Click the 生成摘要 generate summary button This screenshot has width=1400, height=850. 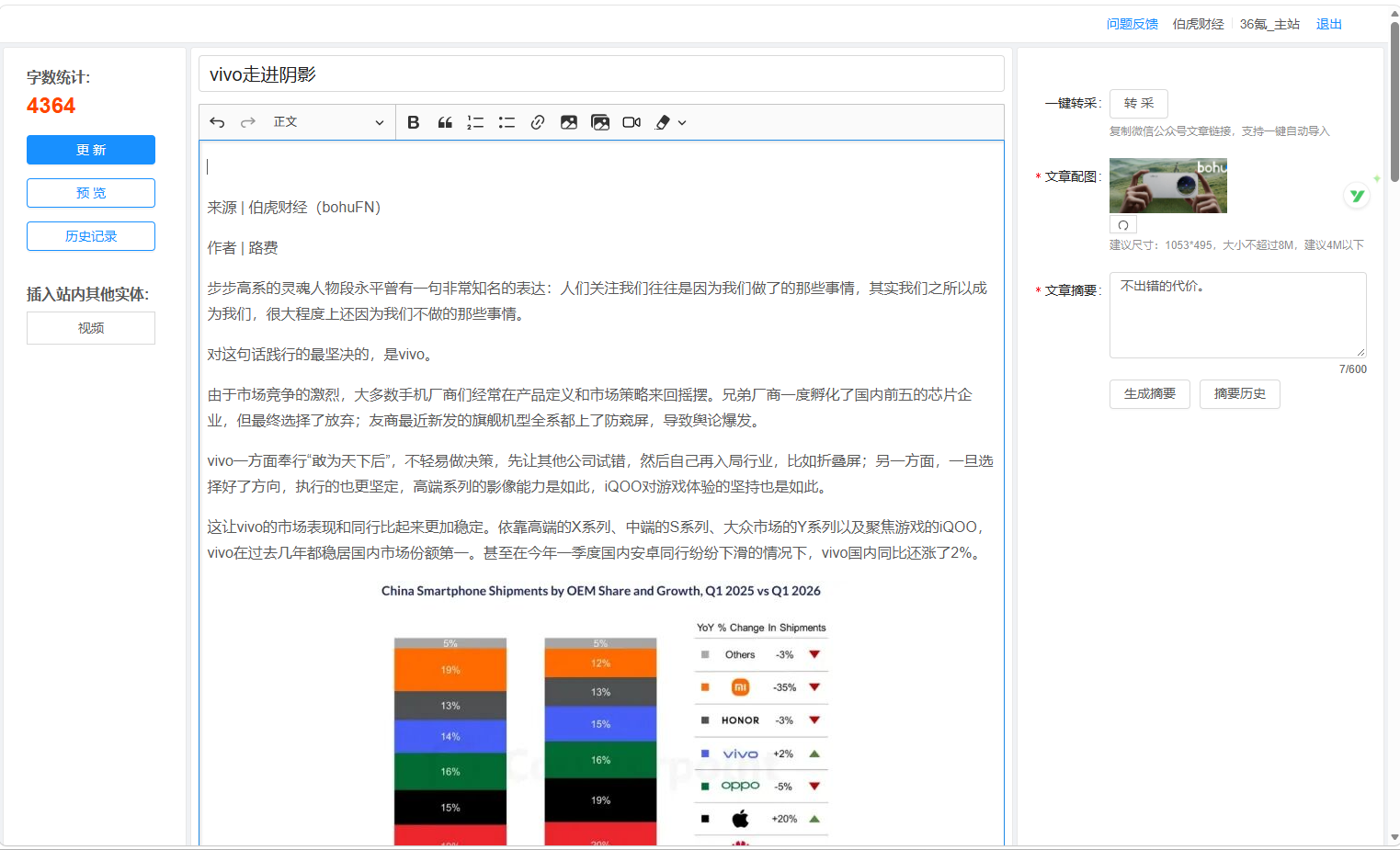click(x=1150, y=394)
